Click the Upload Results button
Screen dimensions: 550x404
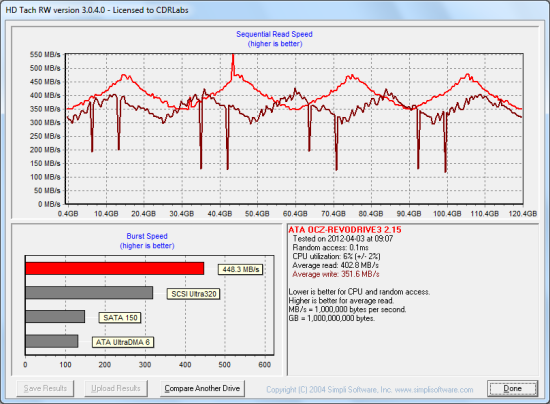pyautogui.click(x=116, y=389)
